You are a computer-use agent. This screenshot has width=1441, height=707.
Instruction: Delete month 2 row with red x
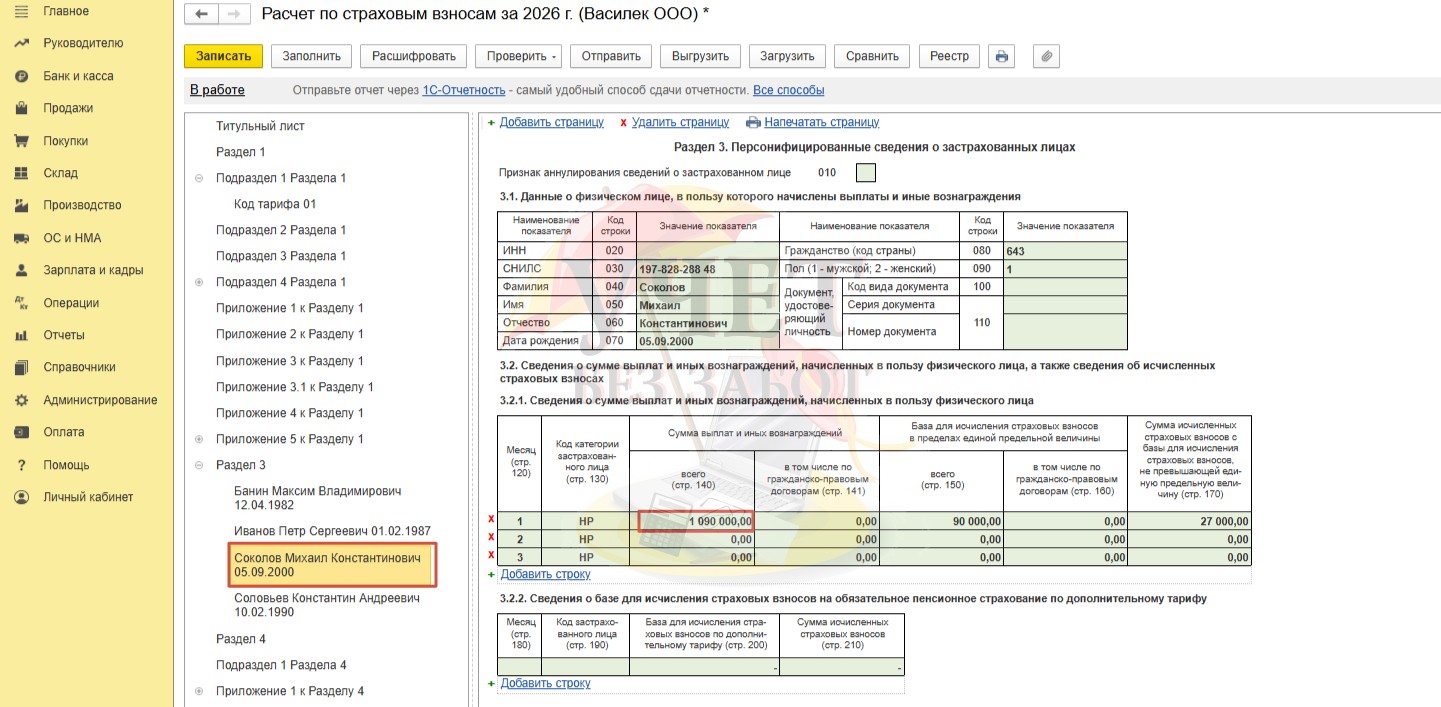(x=491, y=538)
